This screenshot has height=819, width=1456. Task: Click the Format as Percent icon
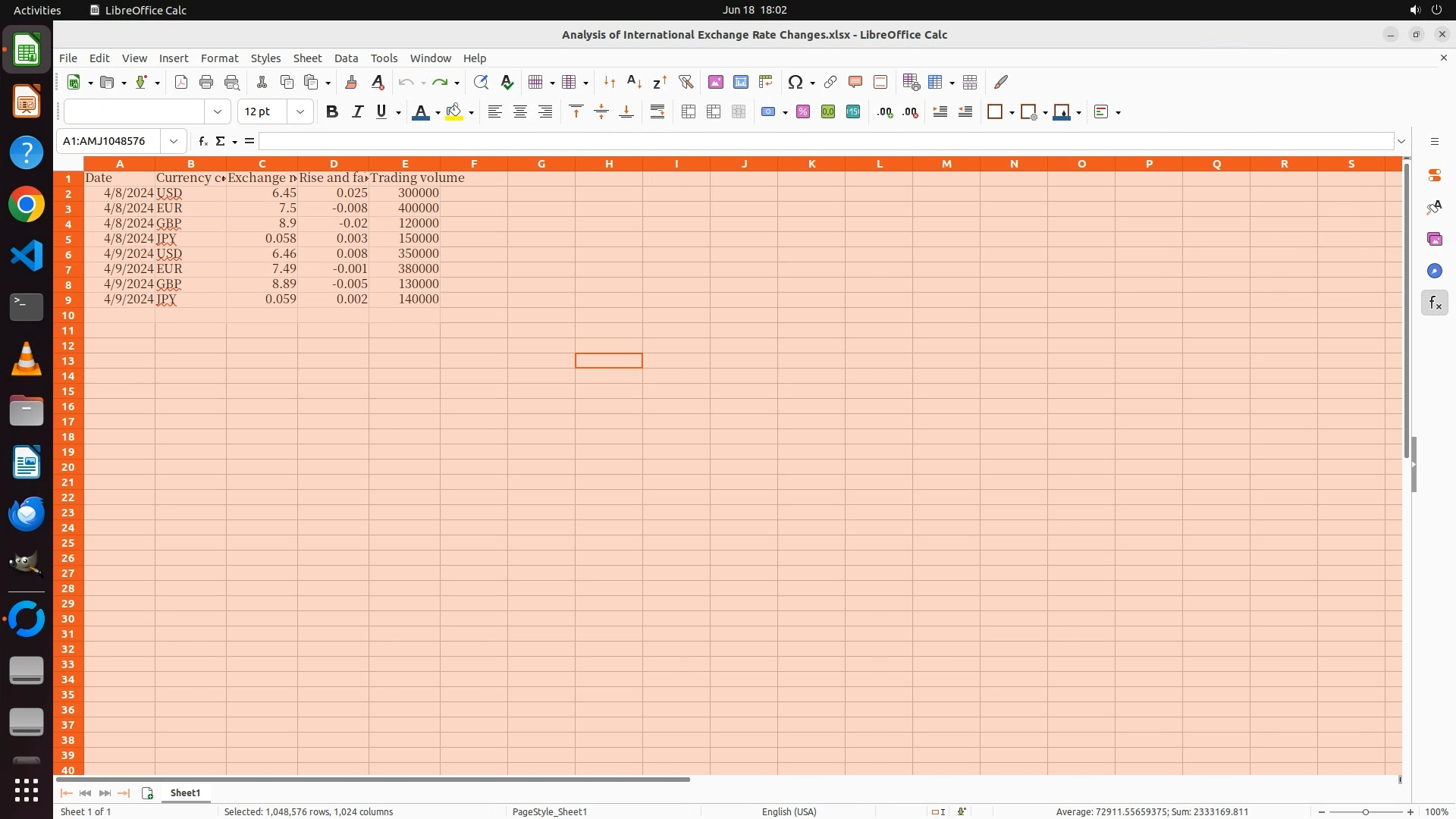[x=803, y=112]
